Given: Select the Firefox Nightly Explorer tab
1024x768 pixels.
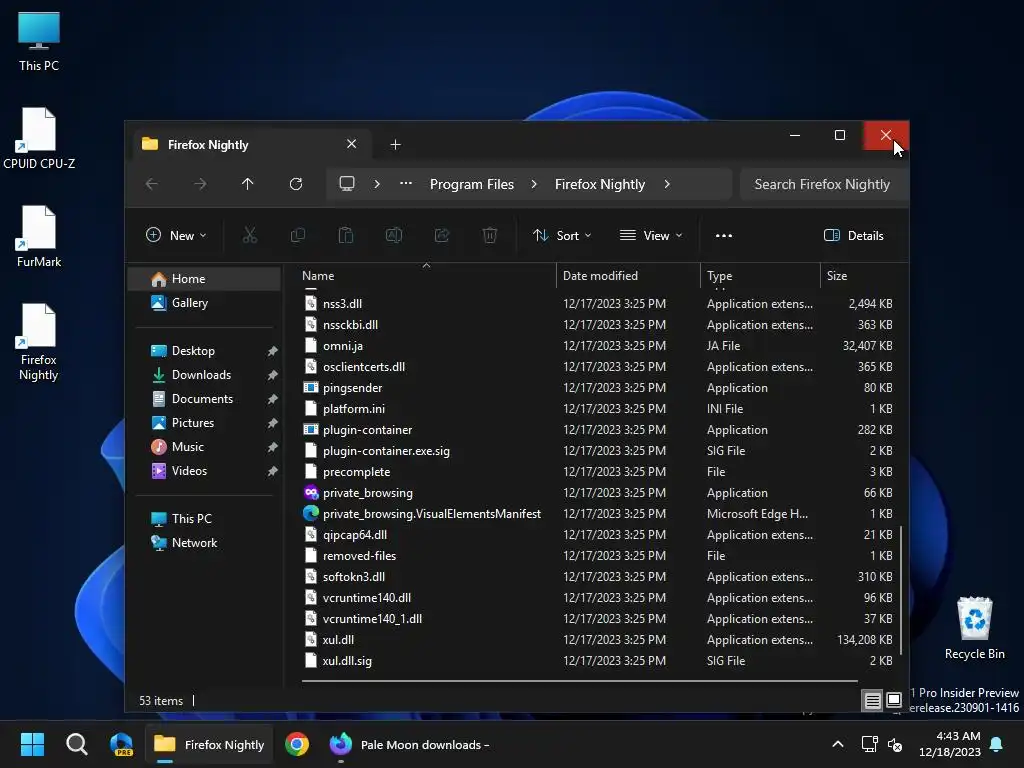Looking at the screenshot, I should click(253, 144).
